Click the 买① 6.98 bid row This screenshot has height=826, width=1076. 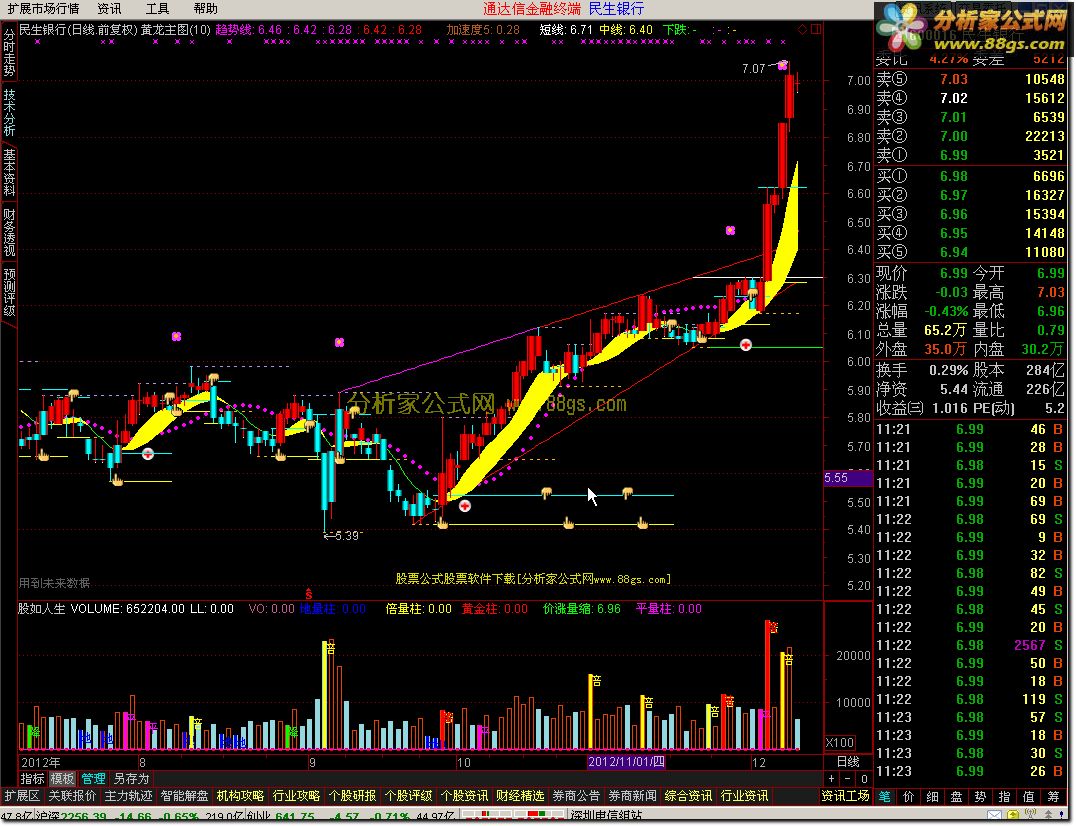(970, 176)
